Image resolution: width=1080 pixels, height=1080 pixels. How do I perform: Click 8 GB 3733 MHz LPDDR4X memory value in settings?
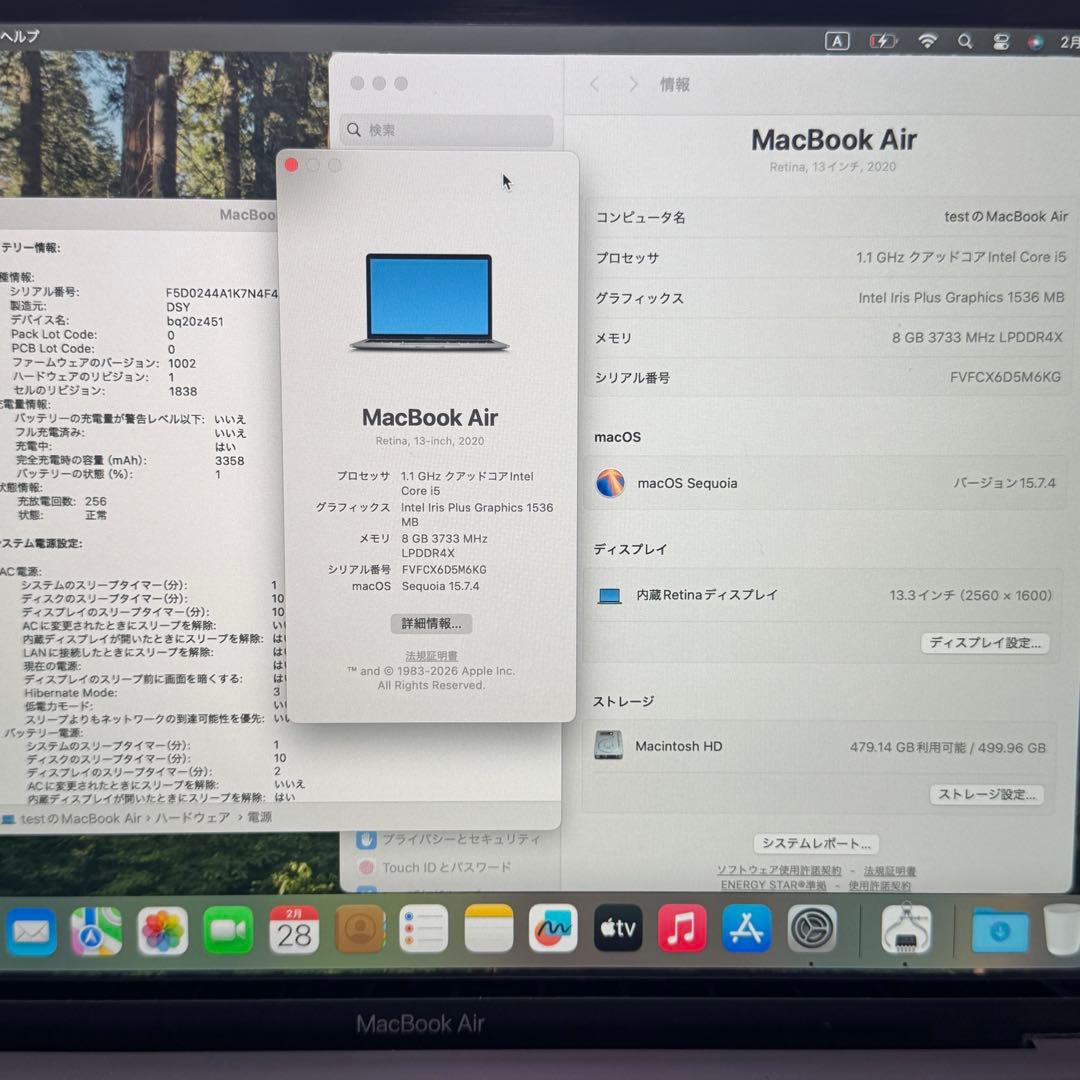pos(977,337)
